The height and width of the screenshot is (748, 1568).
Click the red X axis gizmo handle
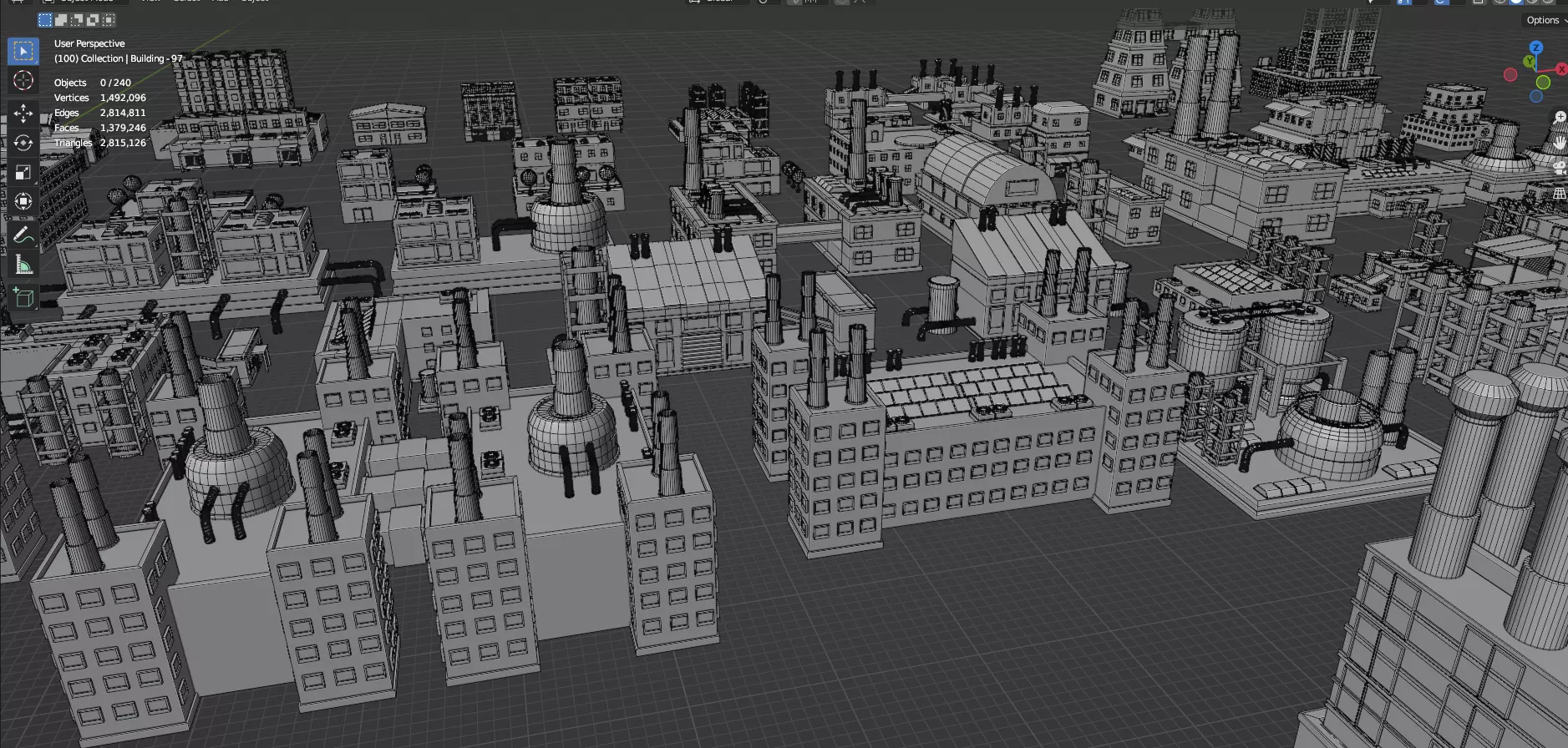click(x=1561, y=69)
